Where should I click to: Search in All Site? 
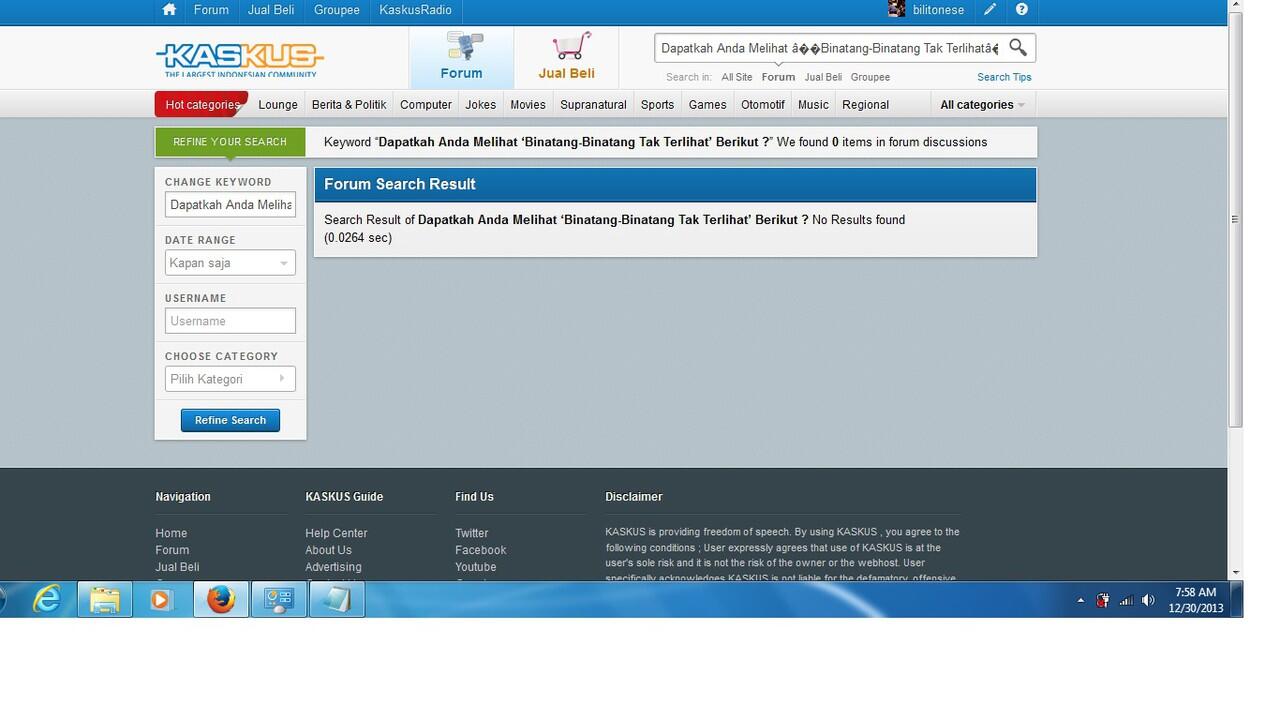click(737, 77)
